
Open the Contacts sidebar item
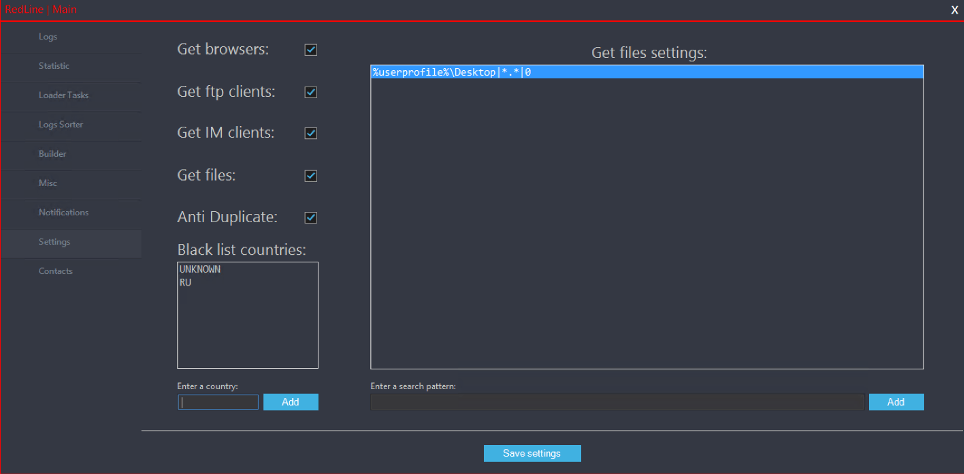click(x=56, y=271)
